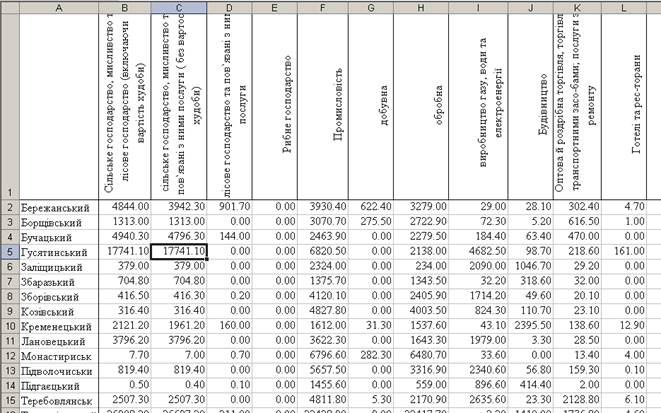The image size is (661, 413).
Task: Click cell with value 4796.30
Action: tap(179, 236)
